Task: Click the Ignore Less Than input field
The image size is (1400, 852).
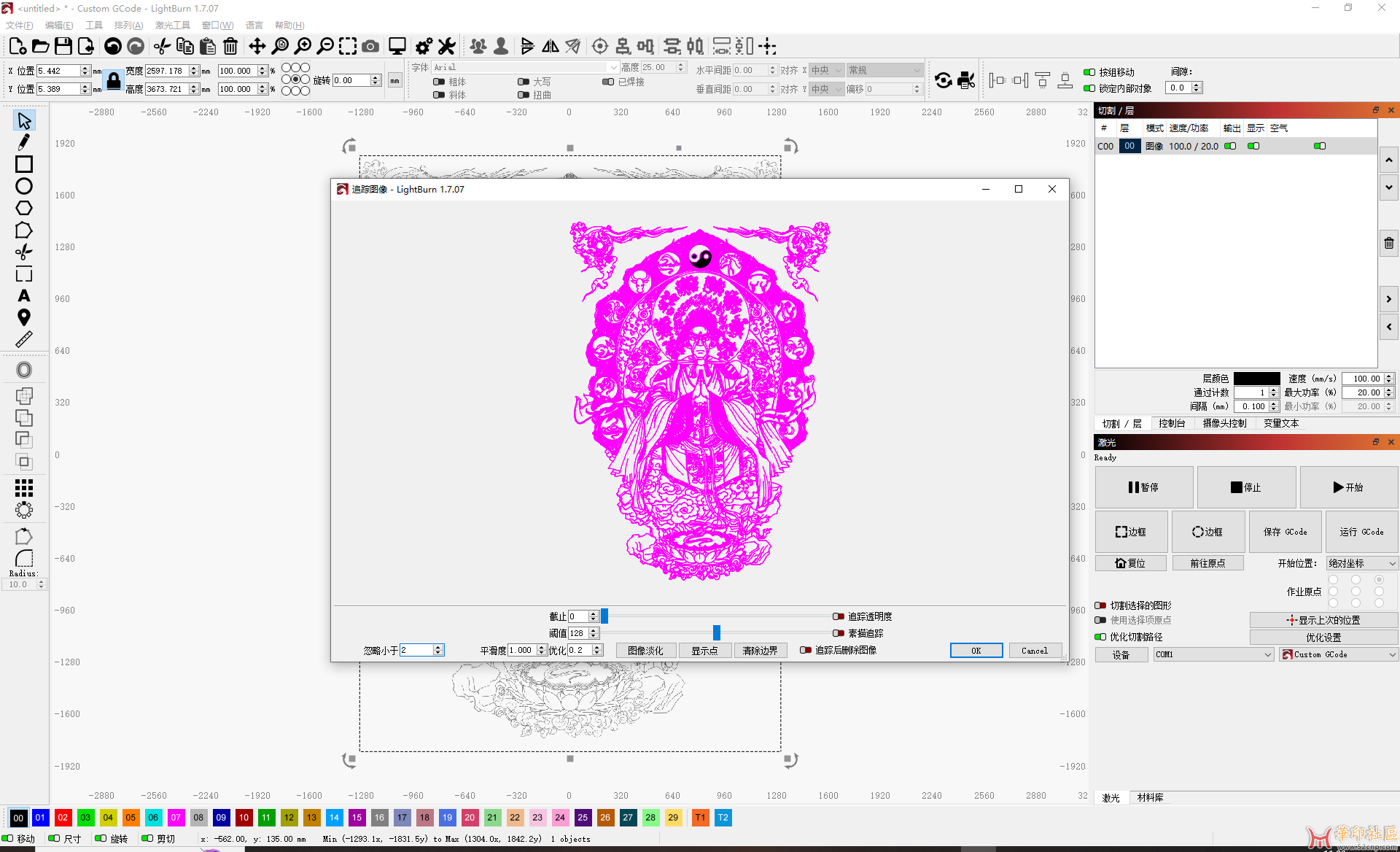Action: point(416,650)
